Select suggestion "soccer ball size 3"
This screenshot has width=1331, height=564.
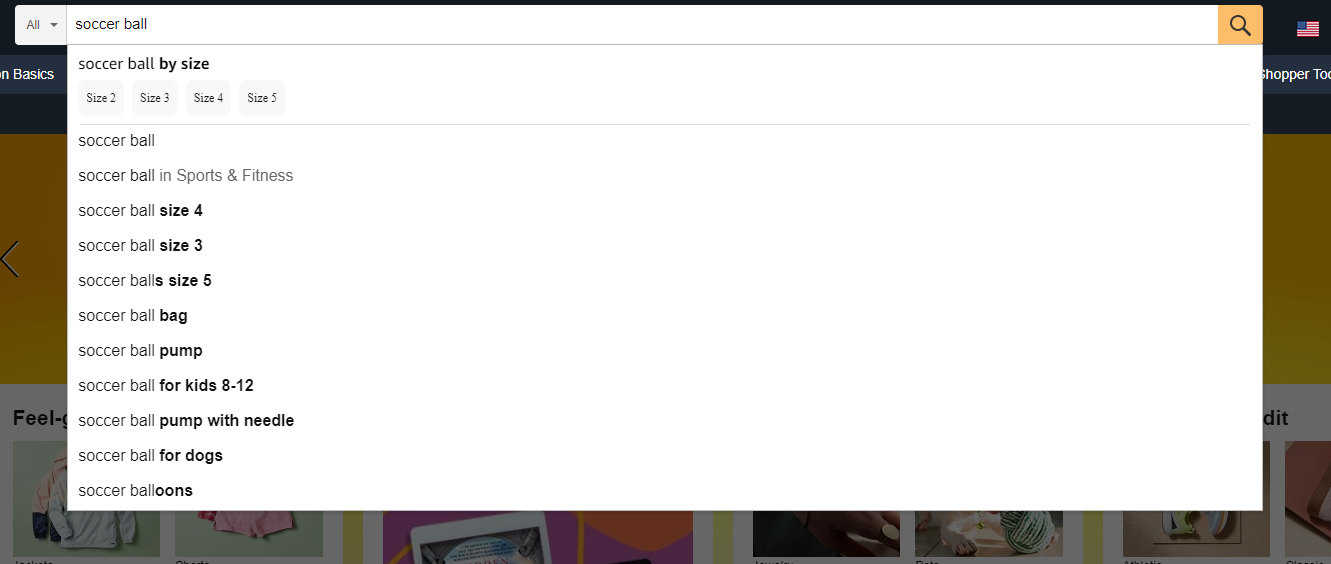click(665, 246)
